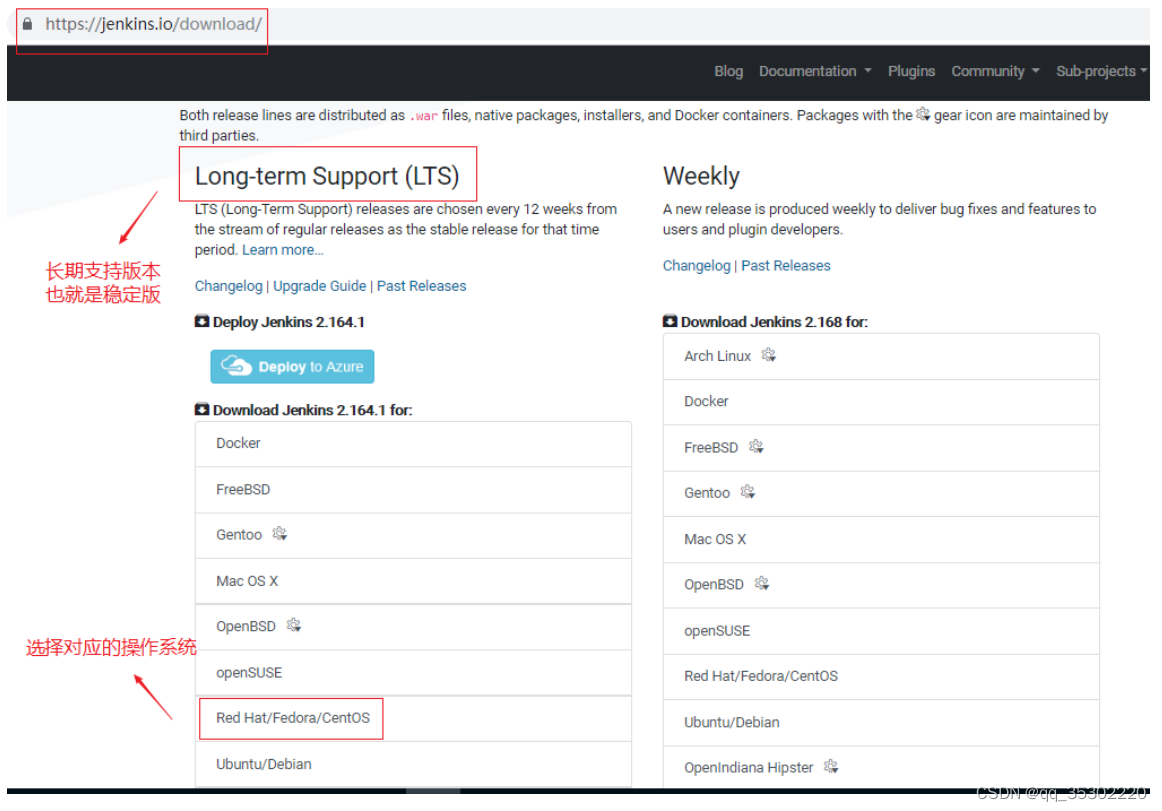Select Gentoo in the Weekly download list
The image size is (1162, 811).
pos(881,494)
